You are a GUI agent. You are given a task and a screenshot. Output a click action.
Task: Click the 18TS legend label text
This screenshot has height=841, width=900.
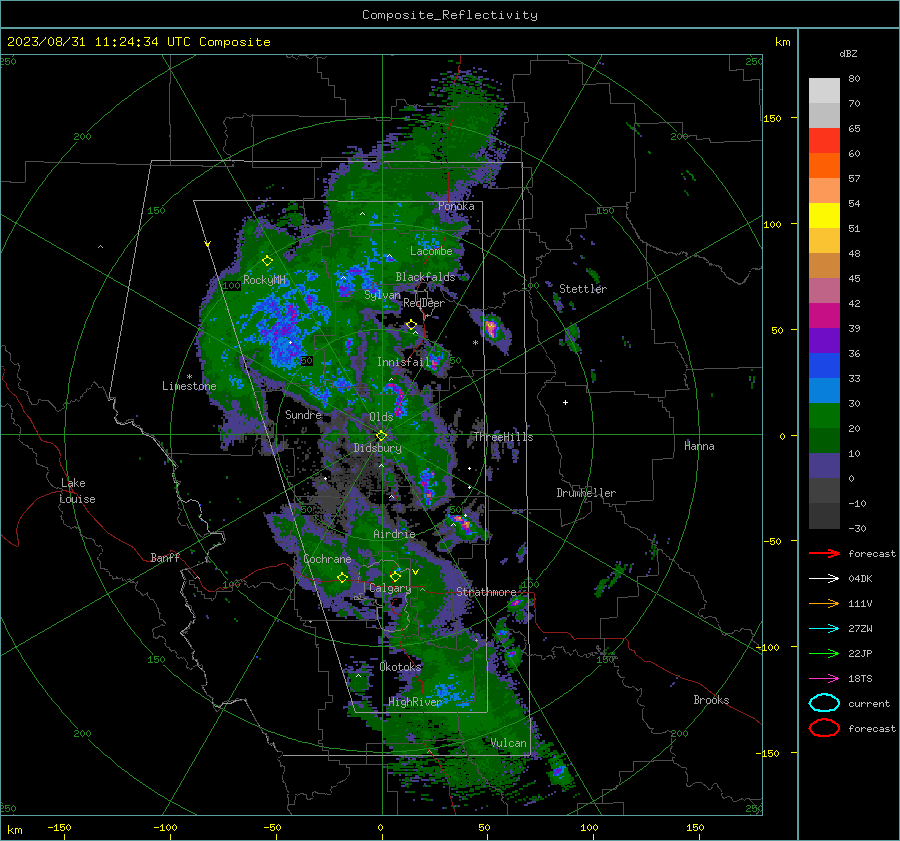[x=860, y=679]
